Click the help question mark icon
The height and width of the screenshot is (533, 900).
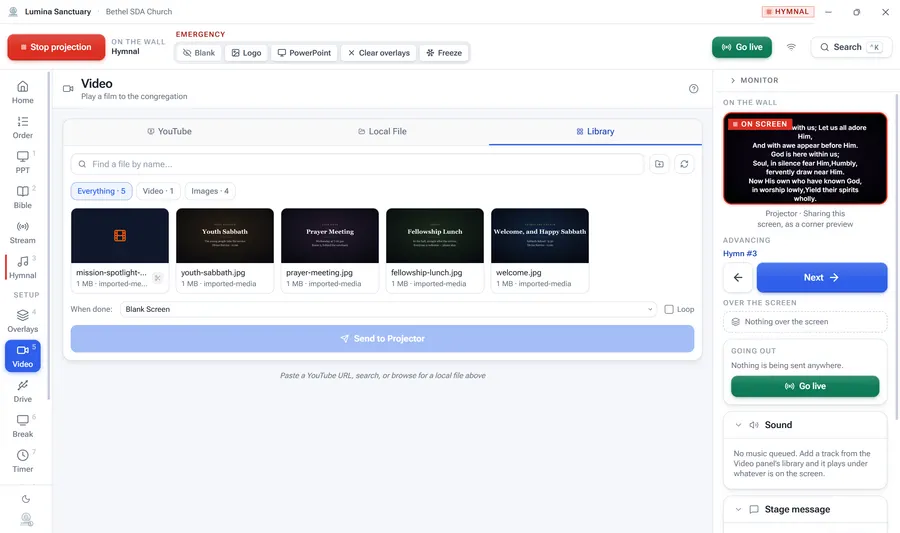[693, 88]
